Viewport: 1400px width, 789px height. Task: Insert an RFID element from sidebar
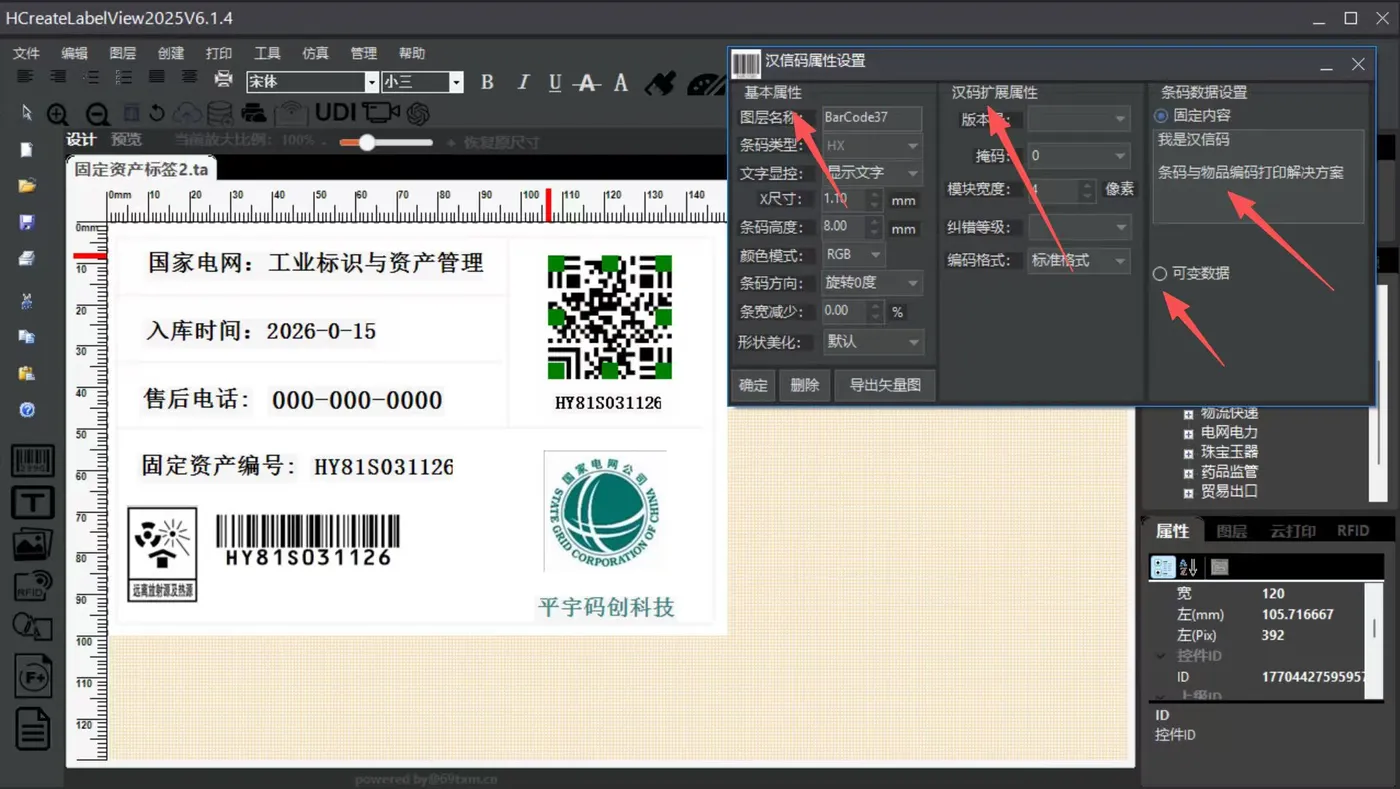pos(32,586)
